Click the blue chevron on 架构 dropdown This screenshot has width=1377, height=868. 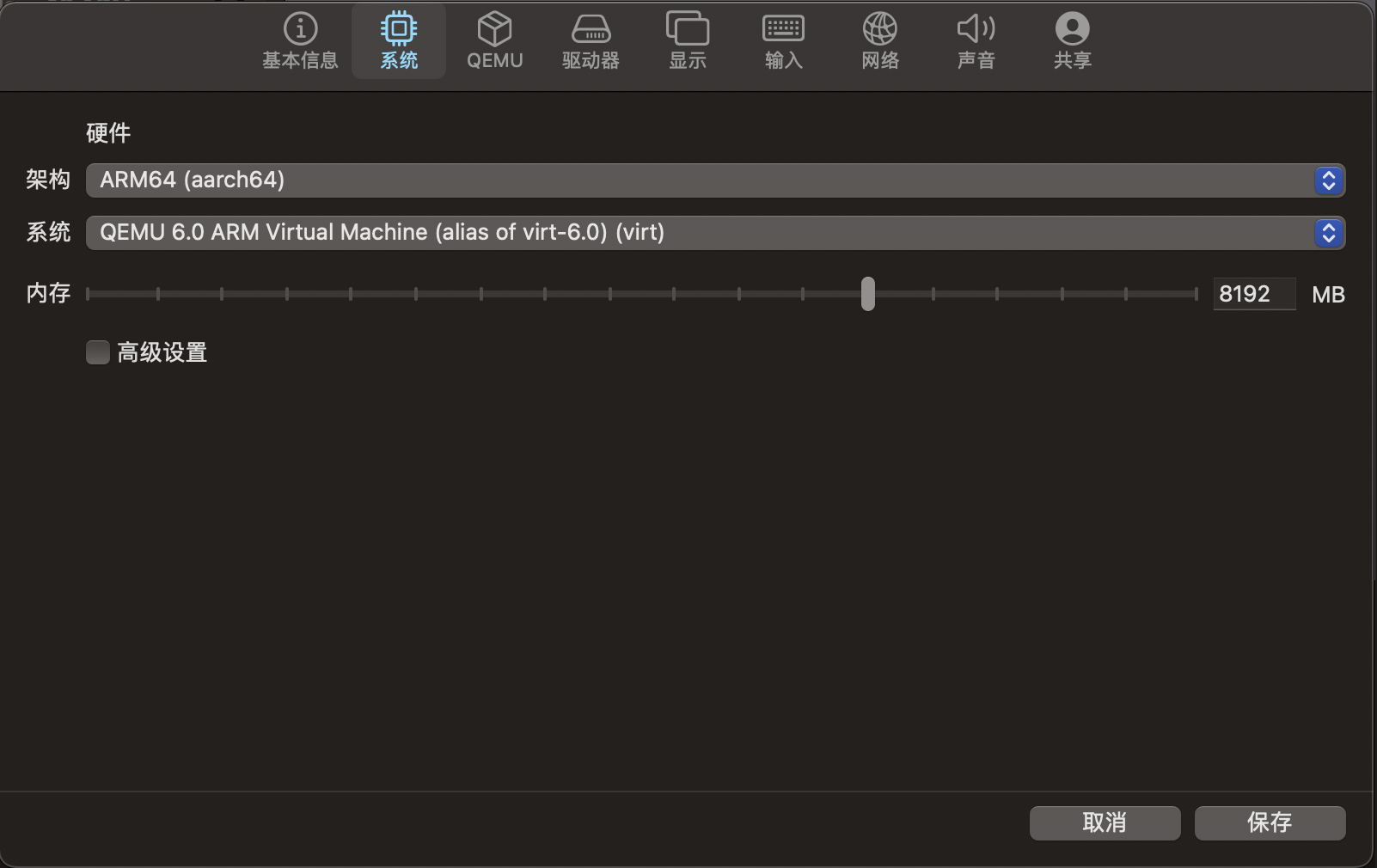coord(1328,180)
